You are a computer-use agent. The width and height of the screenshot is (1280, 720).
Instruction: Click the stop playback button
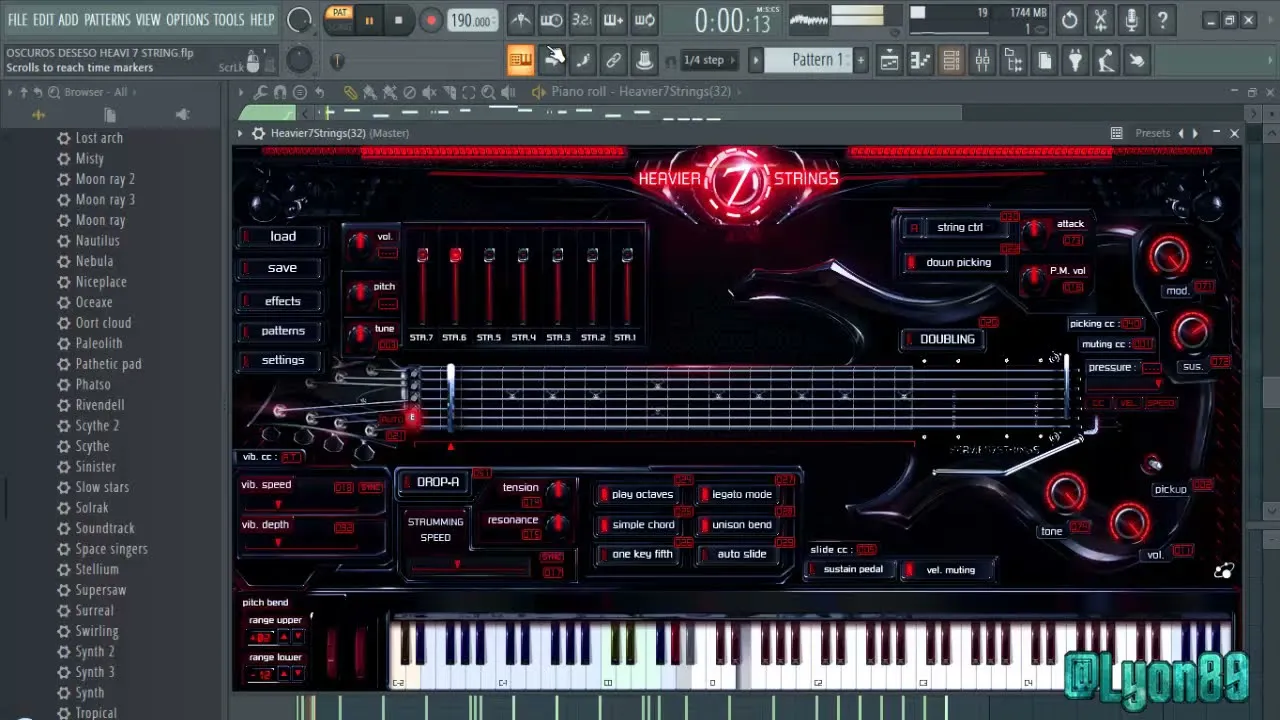pos(398,21)
